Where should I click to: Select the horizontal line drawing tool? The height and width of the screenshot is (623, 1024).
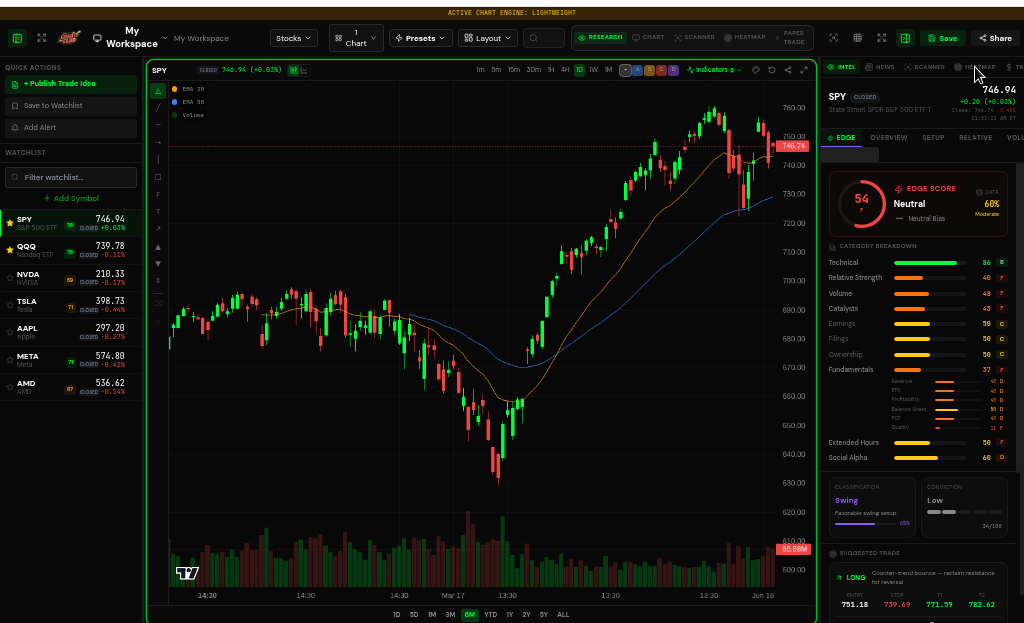157,125
